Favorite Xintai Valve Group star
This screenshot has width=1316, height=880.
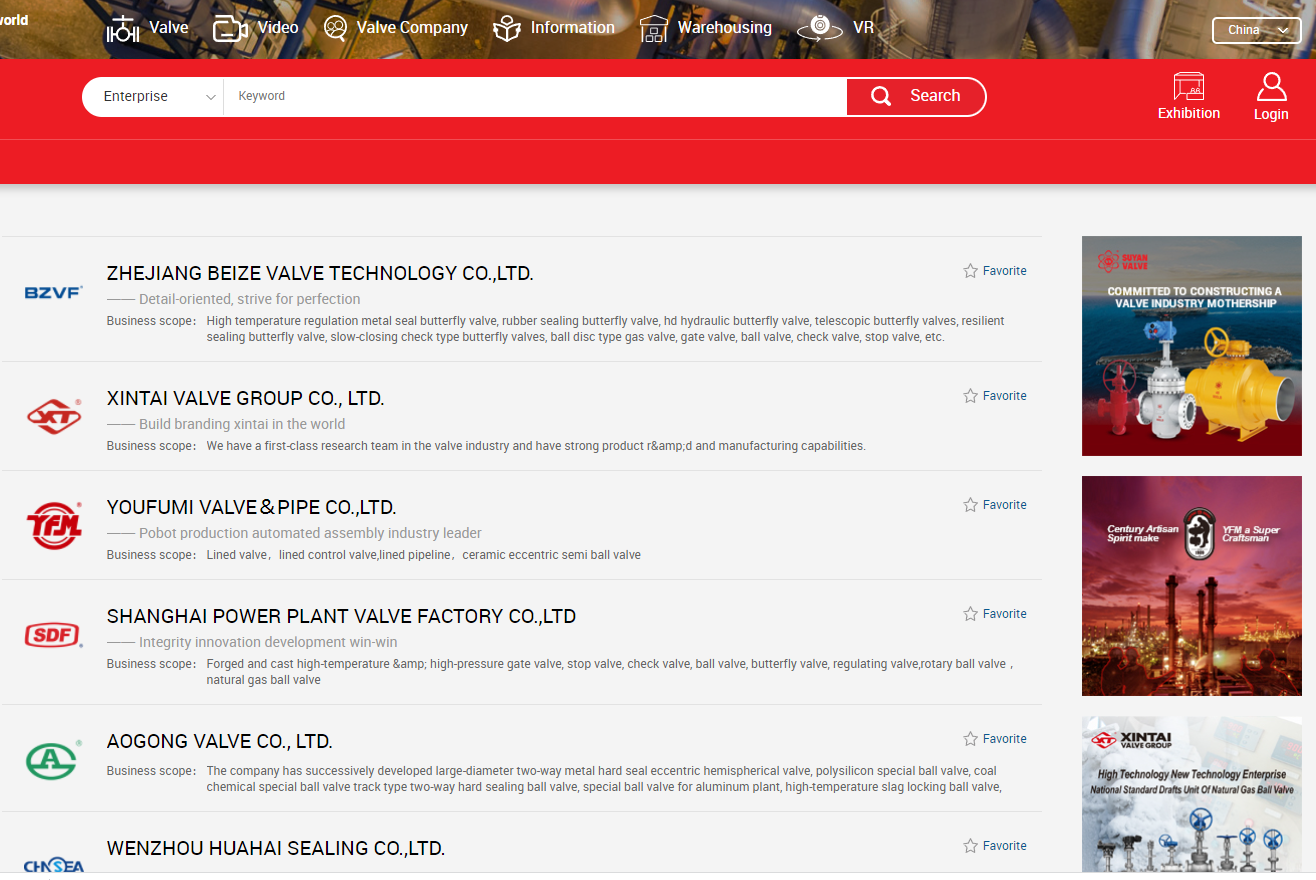point(970,396)
